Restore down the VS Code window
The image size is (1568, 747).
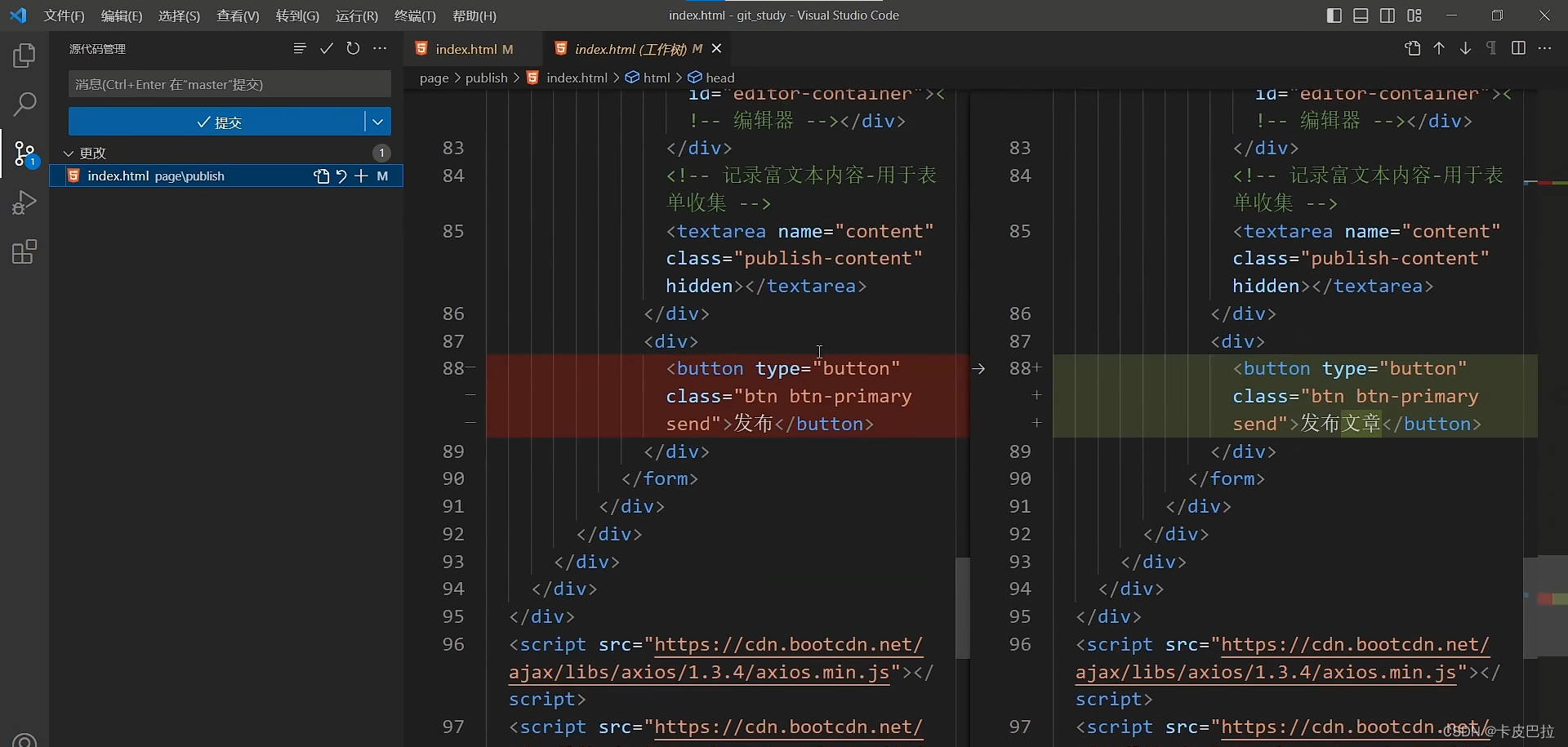1497,16
